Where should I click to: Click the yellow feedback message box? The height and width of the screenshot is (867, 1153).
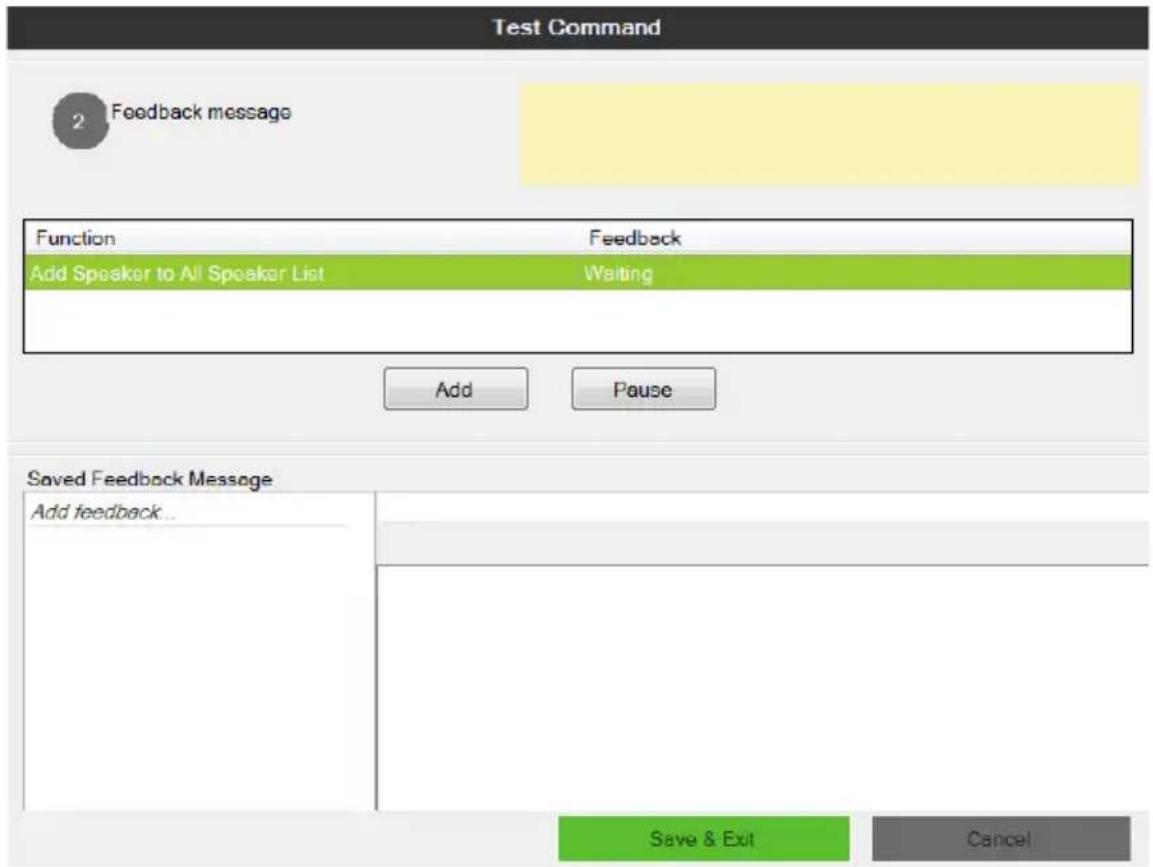coord(830,135)
